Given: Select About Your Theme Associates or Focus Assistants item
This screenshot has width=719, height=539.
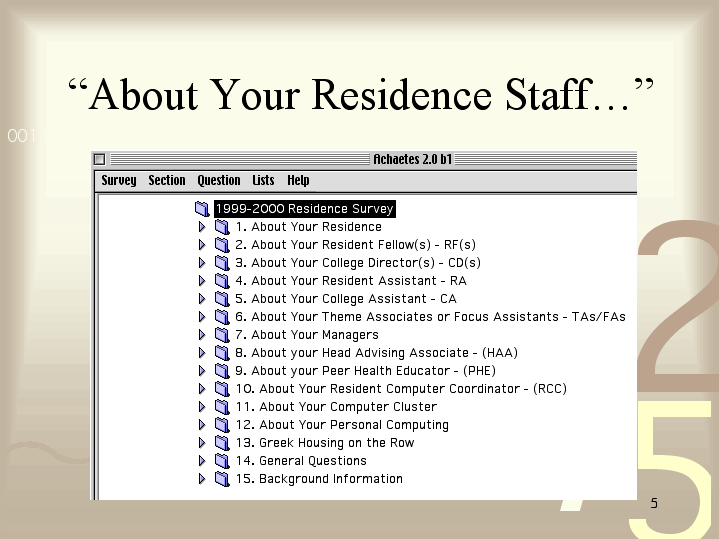Looking at the screenshot, I should tap(430, 317).
